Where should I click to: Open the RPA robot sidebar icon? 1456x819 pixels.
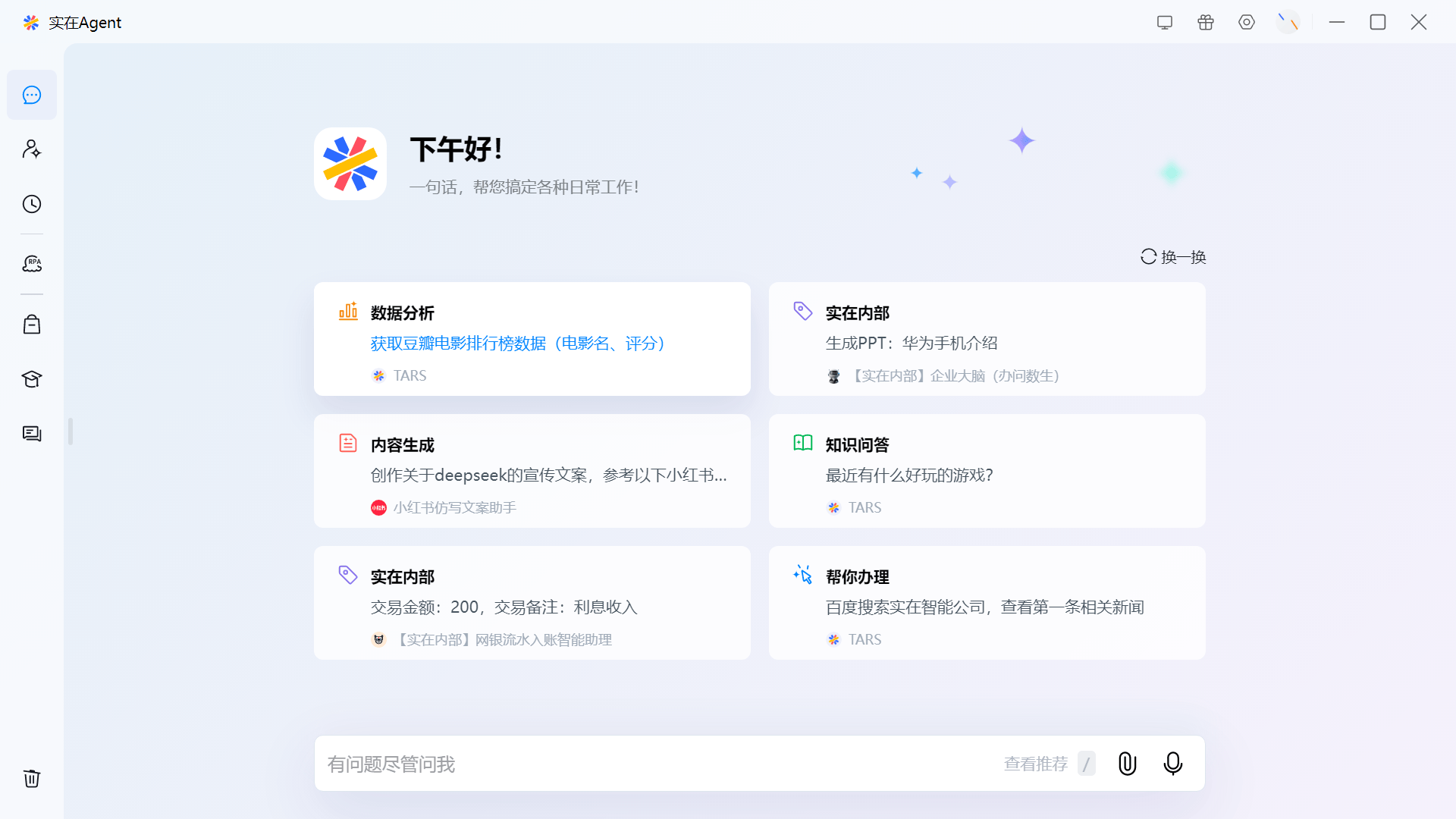pyautogui.click(x=32, y=264)
